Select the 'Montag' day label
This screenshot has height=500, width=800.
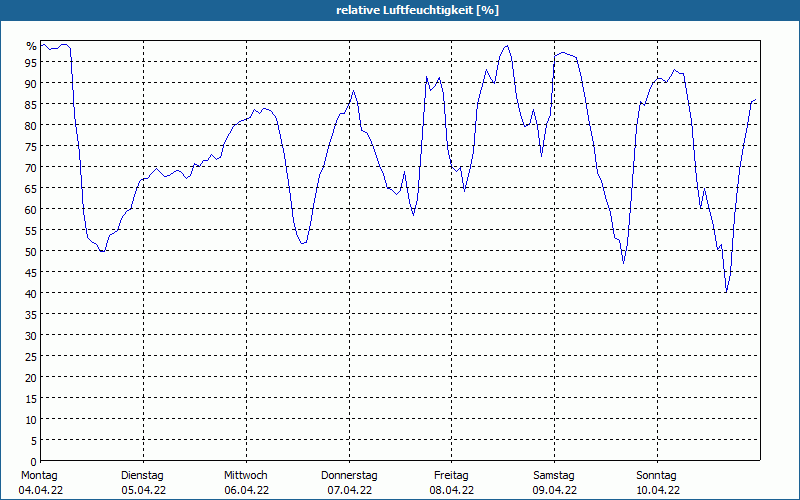point(39,475)
